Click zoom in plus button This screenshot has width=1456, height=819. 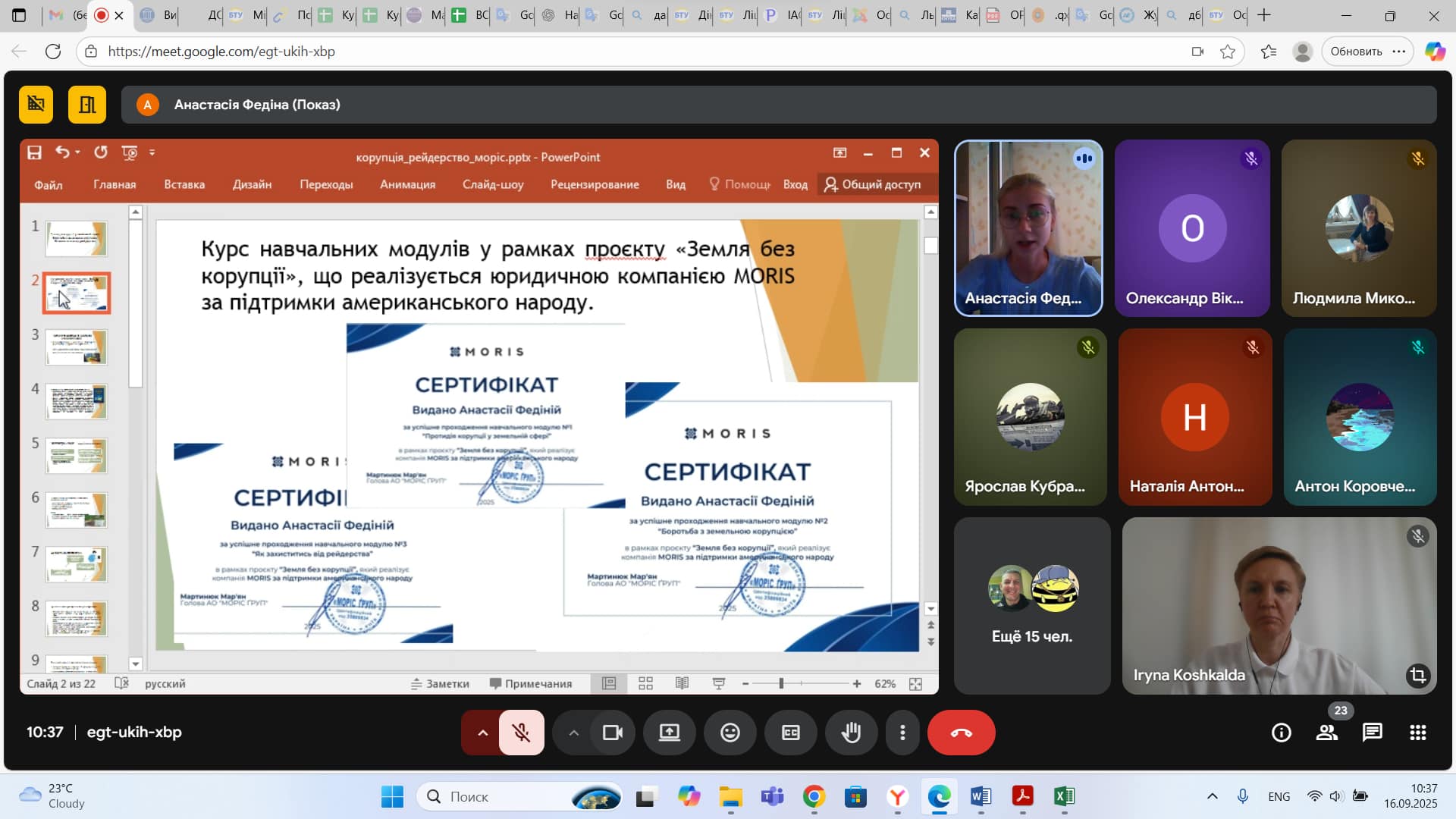857,683
